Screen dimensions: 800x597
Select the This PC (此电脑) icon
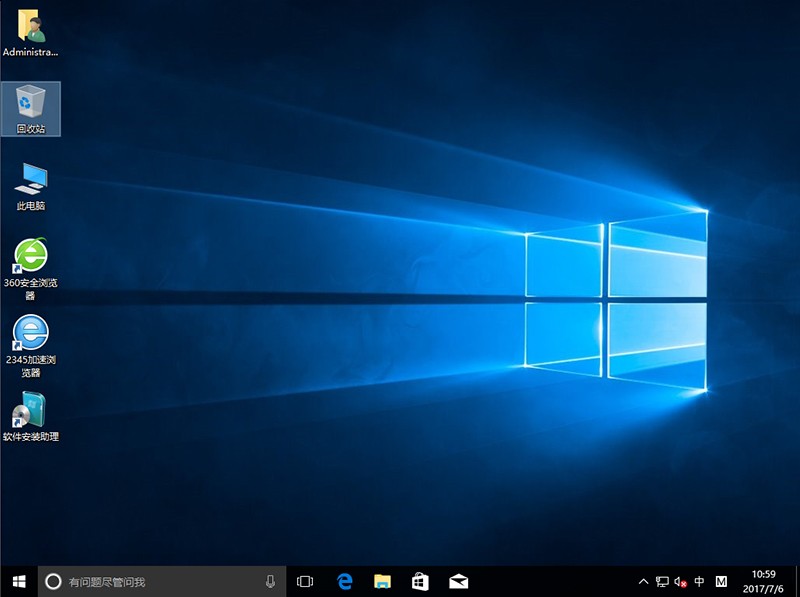point(31,186)
